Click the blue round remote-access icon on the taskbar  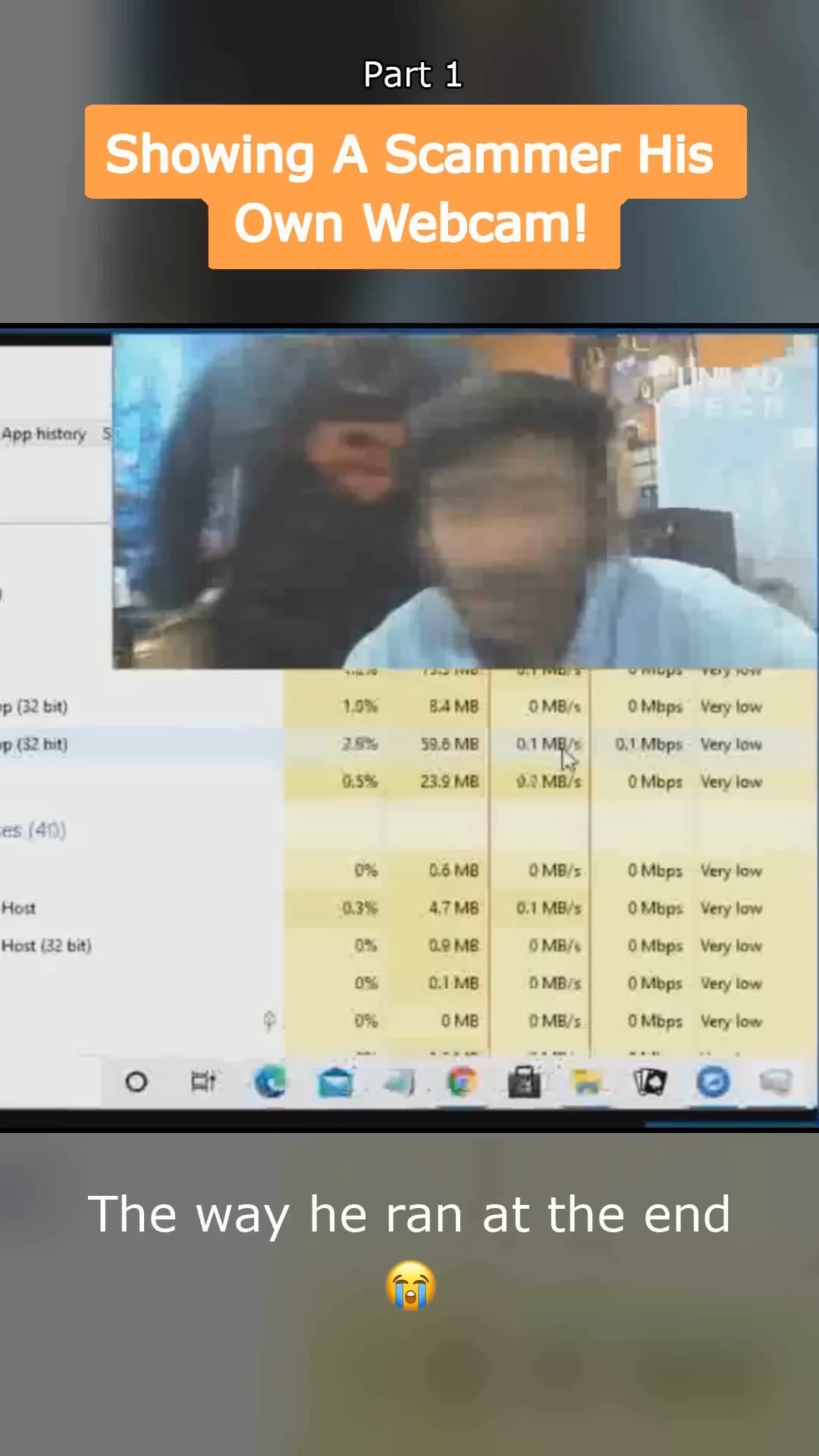point(713,1082)
